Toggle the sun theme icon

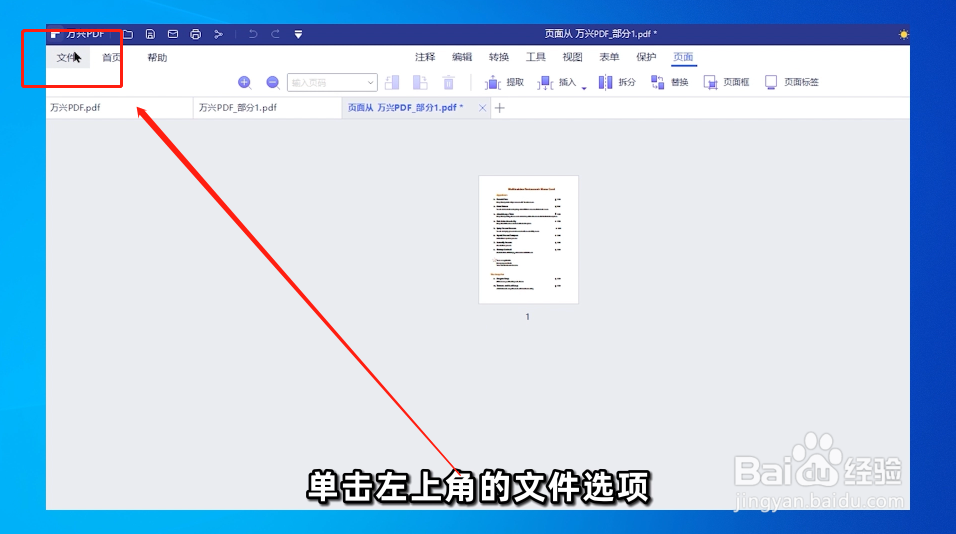coord(903,34)
